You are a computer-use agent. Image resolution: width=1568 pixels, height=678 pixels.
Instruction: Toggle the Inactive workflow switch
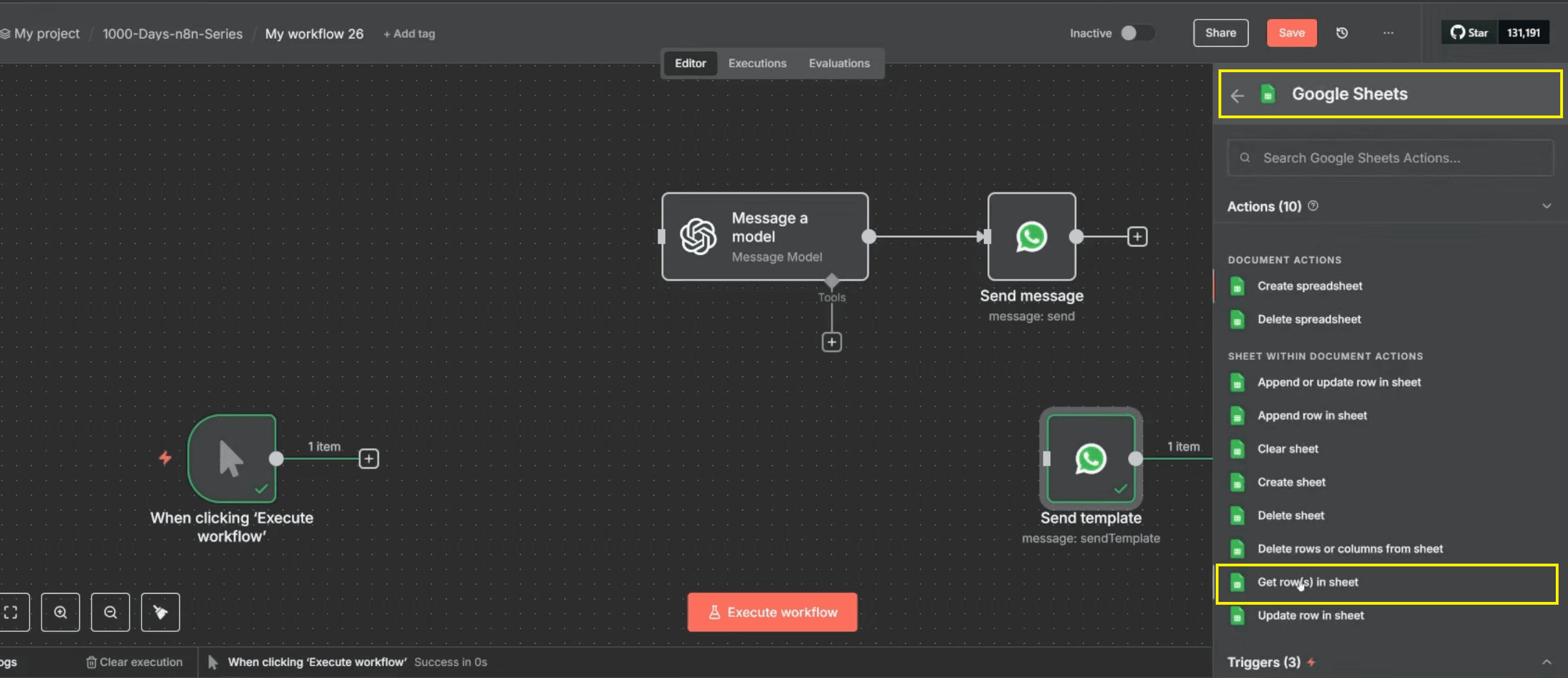click(x=1136, y=33)
